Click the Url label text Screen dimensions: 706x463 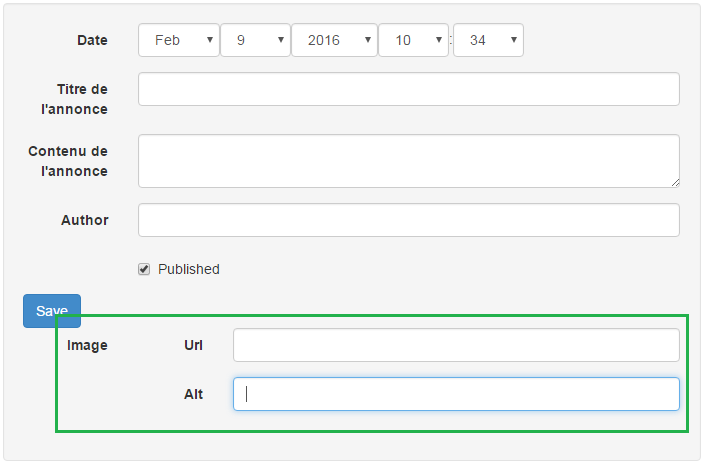pyautogui.click(x=194, y=345)
